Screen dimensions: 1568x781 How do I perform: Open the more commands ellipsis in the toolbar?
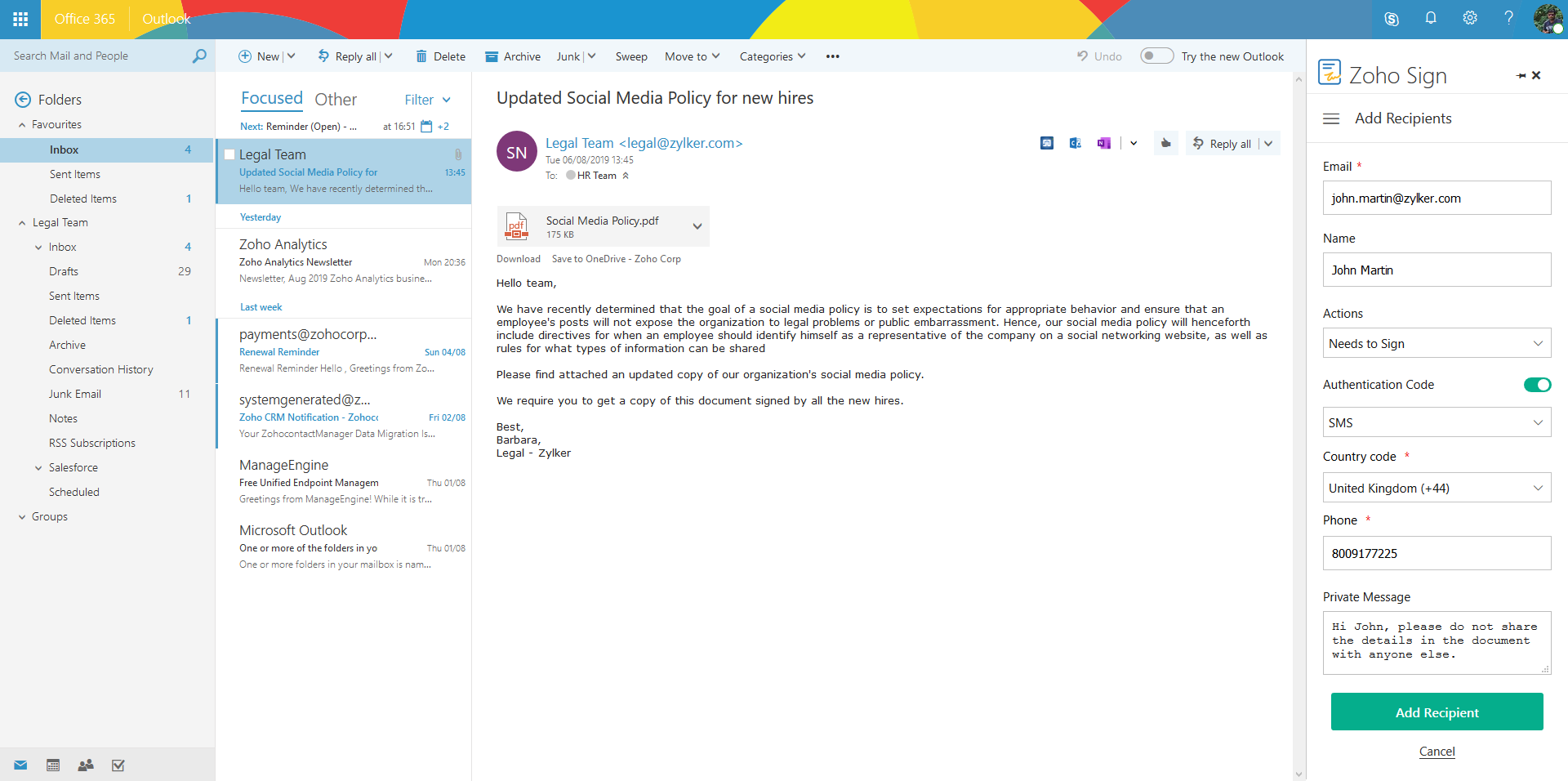tap(833, 56)
